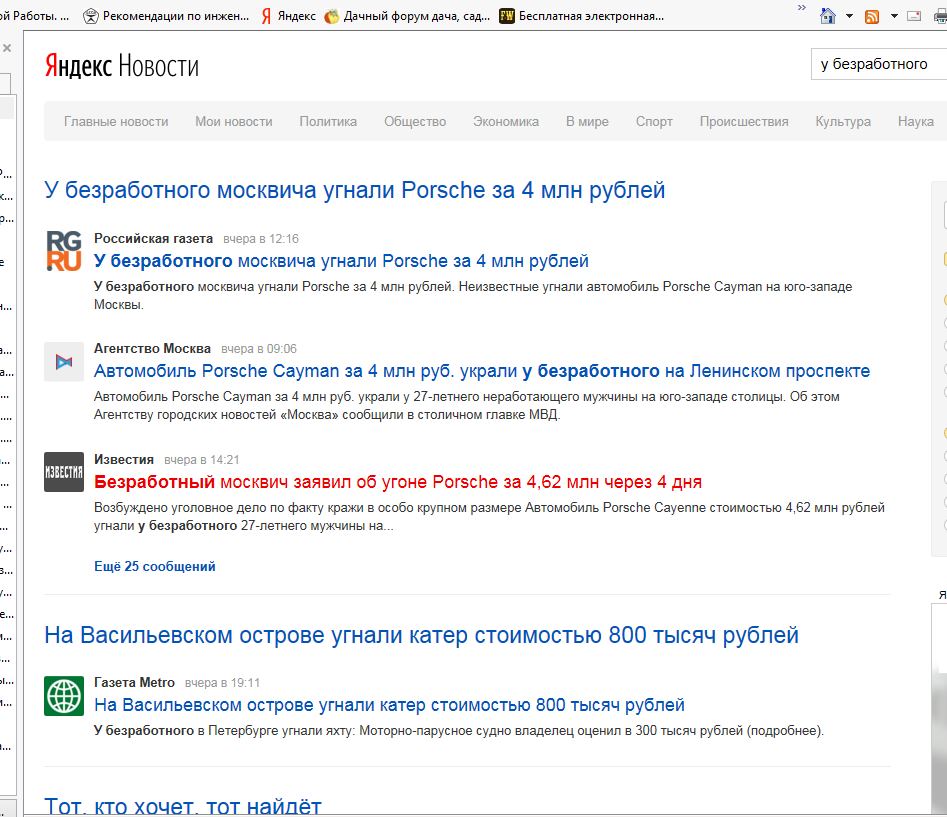Expand 'Ещё 25 сообщений' link

coord(154,566)
